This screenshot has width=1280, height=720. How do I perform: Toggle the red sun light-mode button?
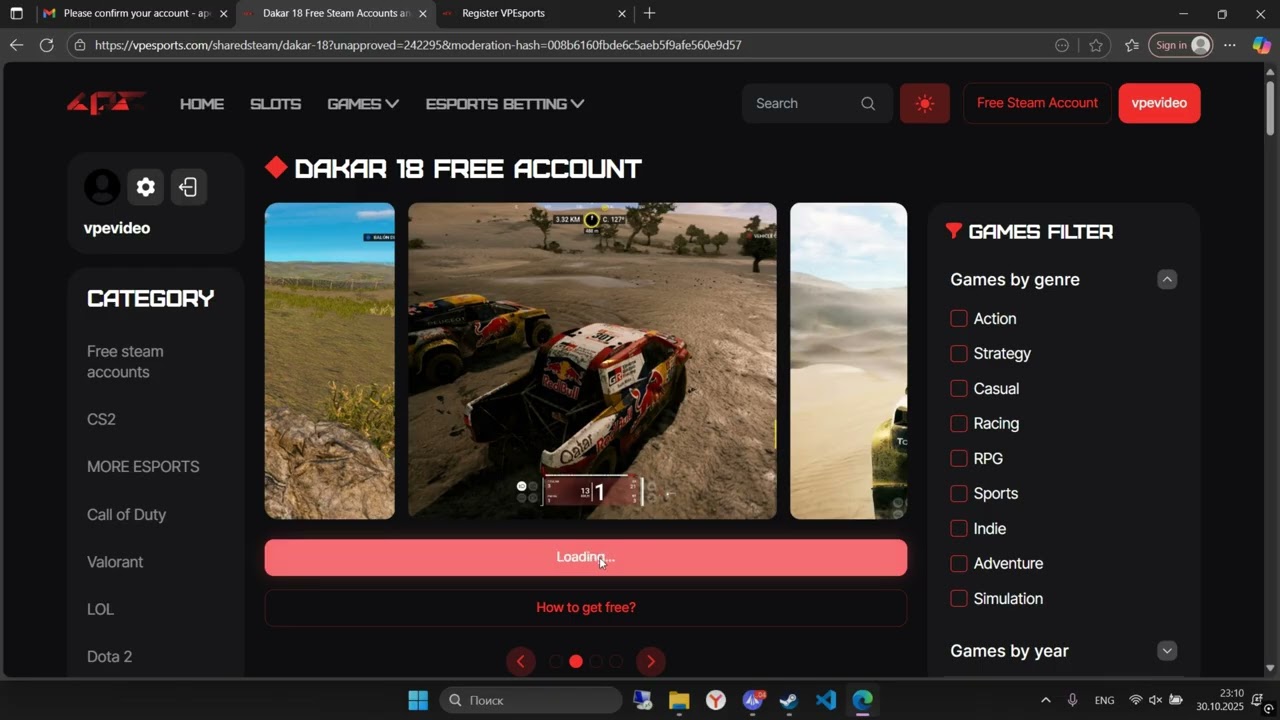[x=925, y=103]
